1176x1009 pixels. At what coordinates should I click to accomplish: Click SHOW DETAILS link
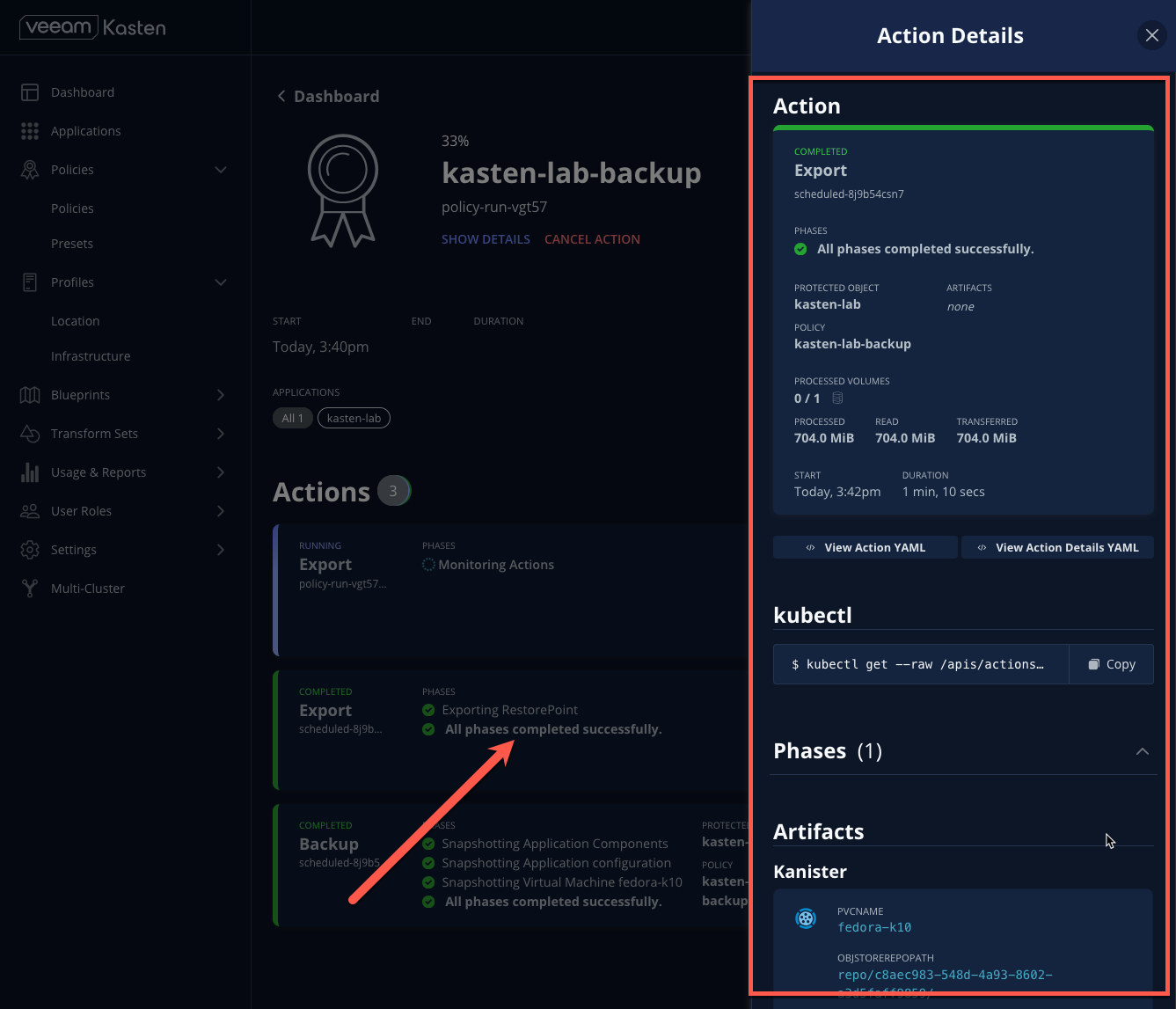coord(486,239)
